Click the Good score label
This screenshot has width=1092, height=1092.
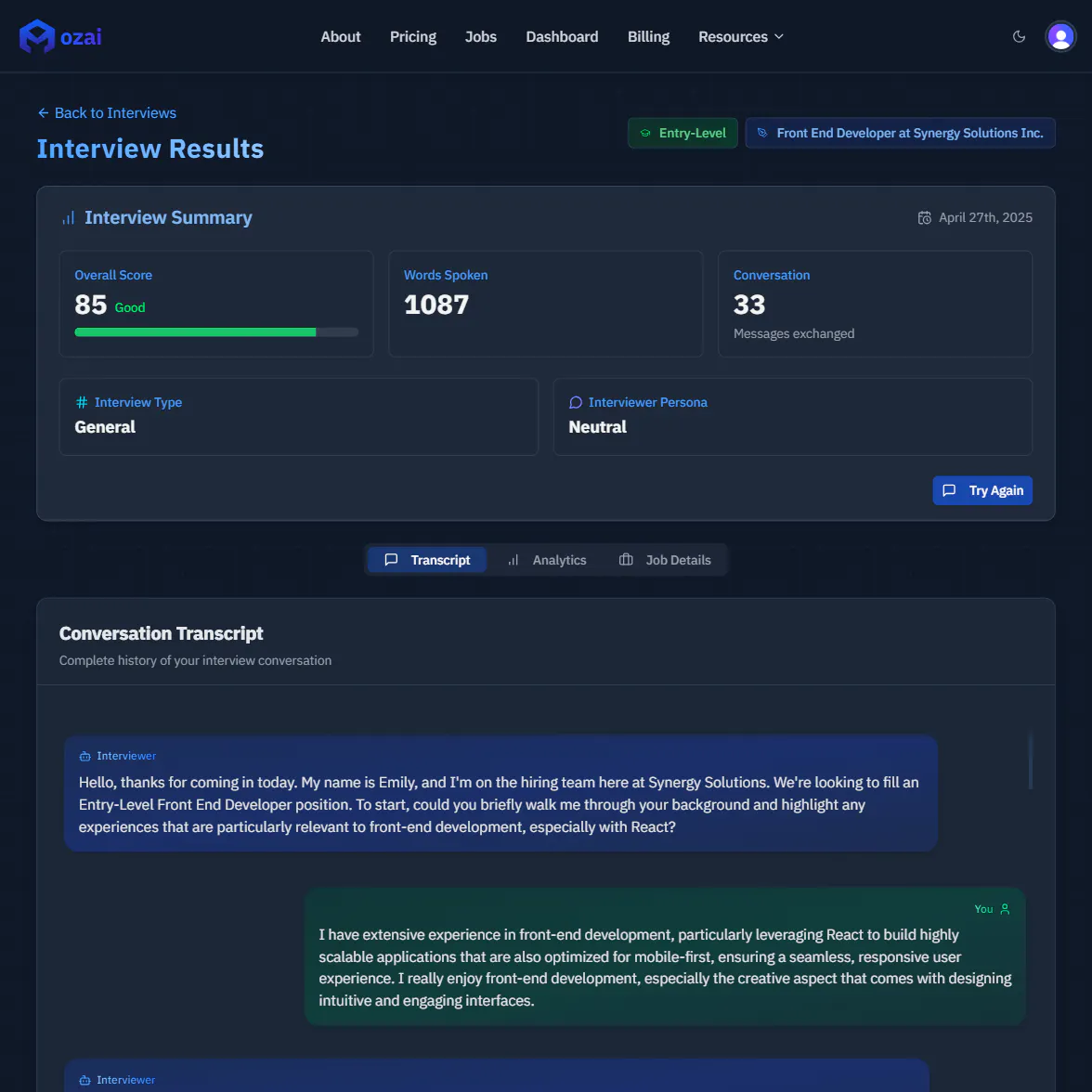pyautogui.click(x=130, y=308)
